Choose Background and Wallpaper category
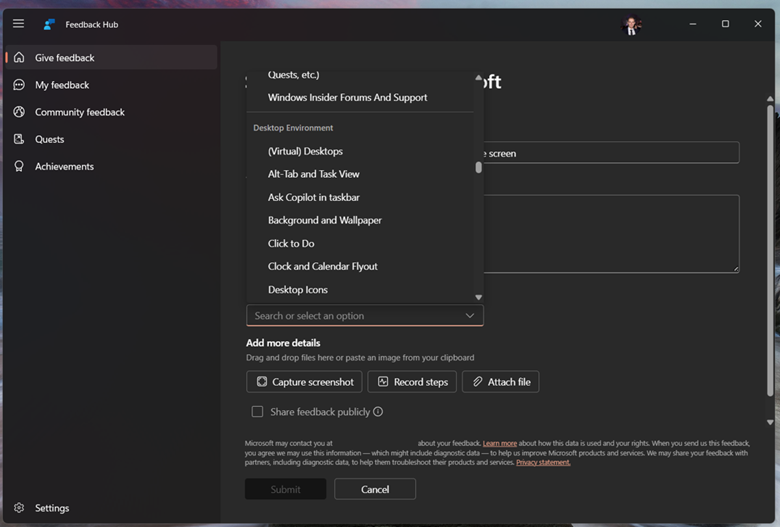Viewport: 780px width, 527px height. coord(324,220)
